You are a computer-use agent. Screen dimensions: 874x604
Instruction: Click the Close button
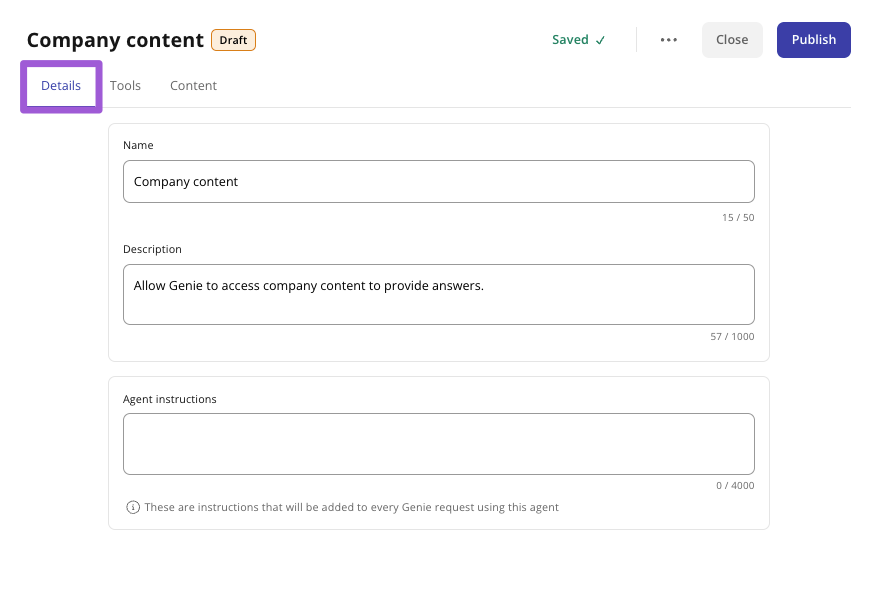click(732, 40)
